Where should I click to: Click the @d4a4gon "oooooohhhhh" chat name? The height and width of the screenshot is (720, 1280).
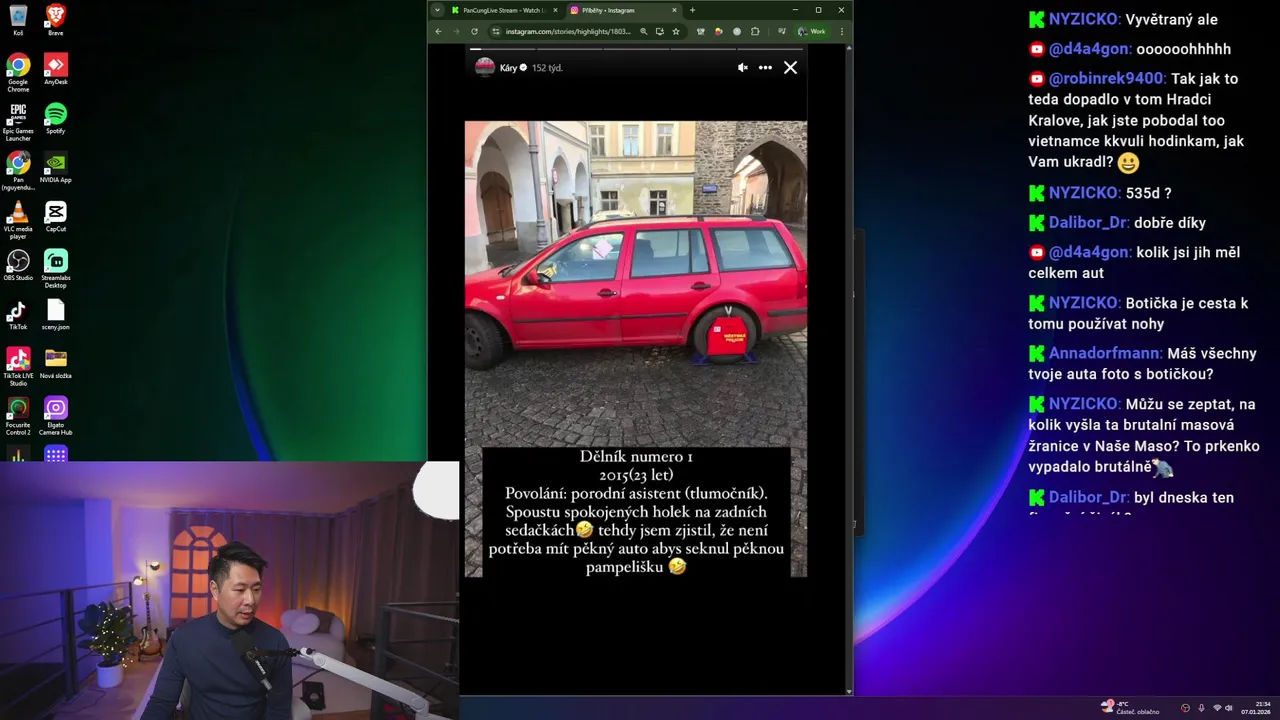[1089, 49]
